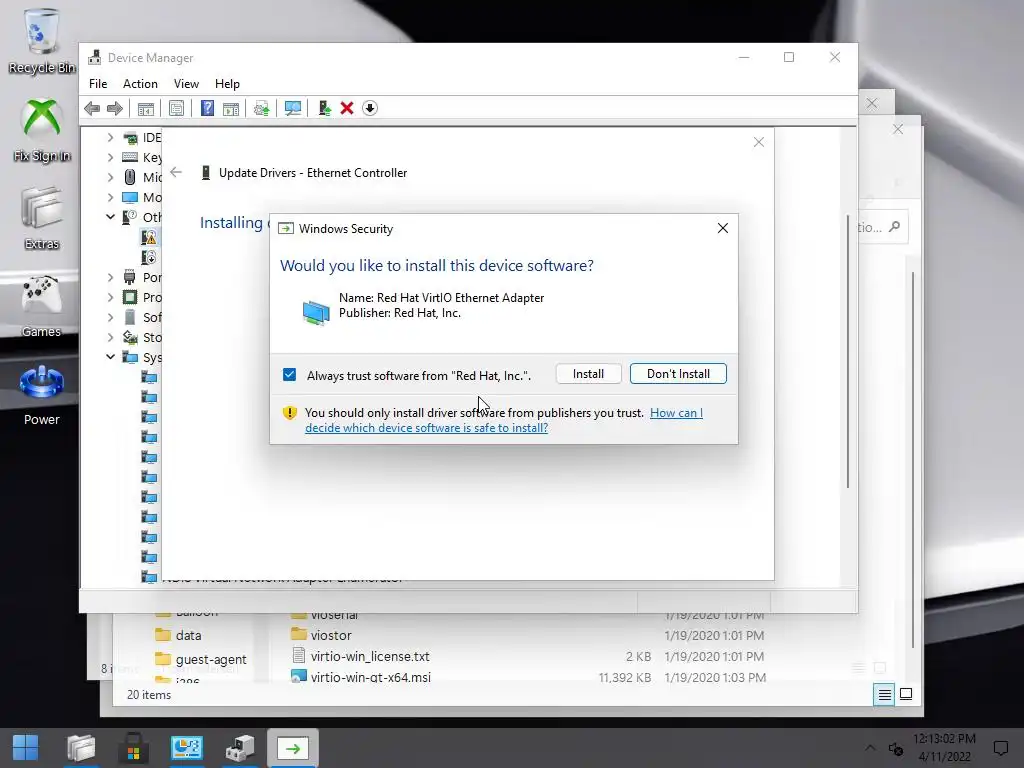Open the Windows Start menu
Image resolution: width=1024 pixels, height=768 pixels.
coord(25,748)
